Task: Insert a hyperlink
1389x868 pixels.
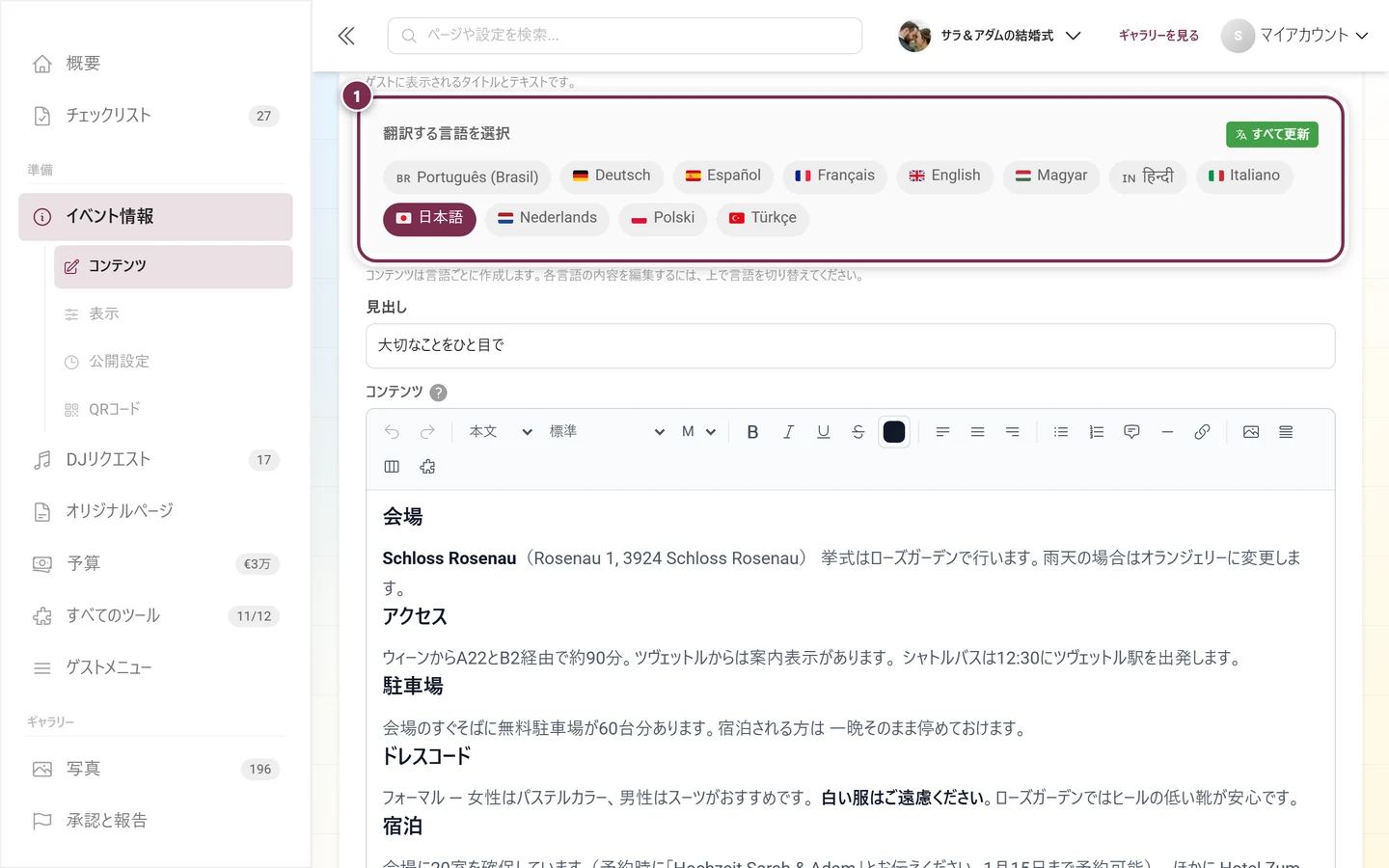Action: coord(1202,432)
